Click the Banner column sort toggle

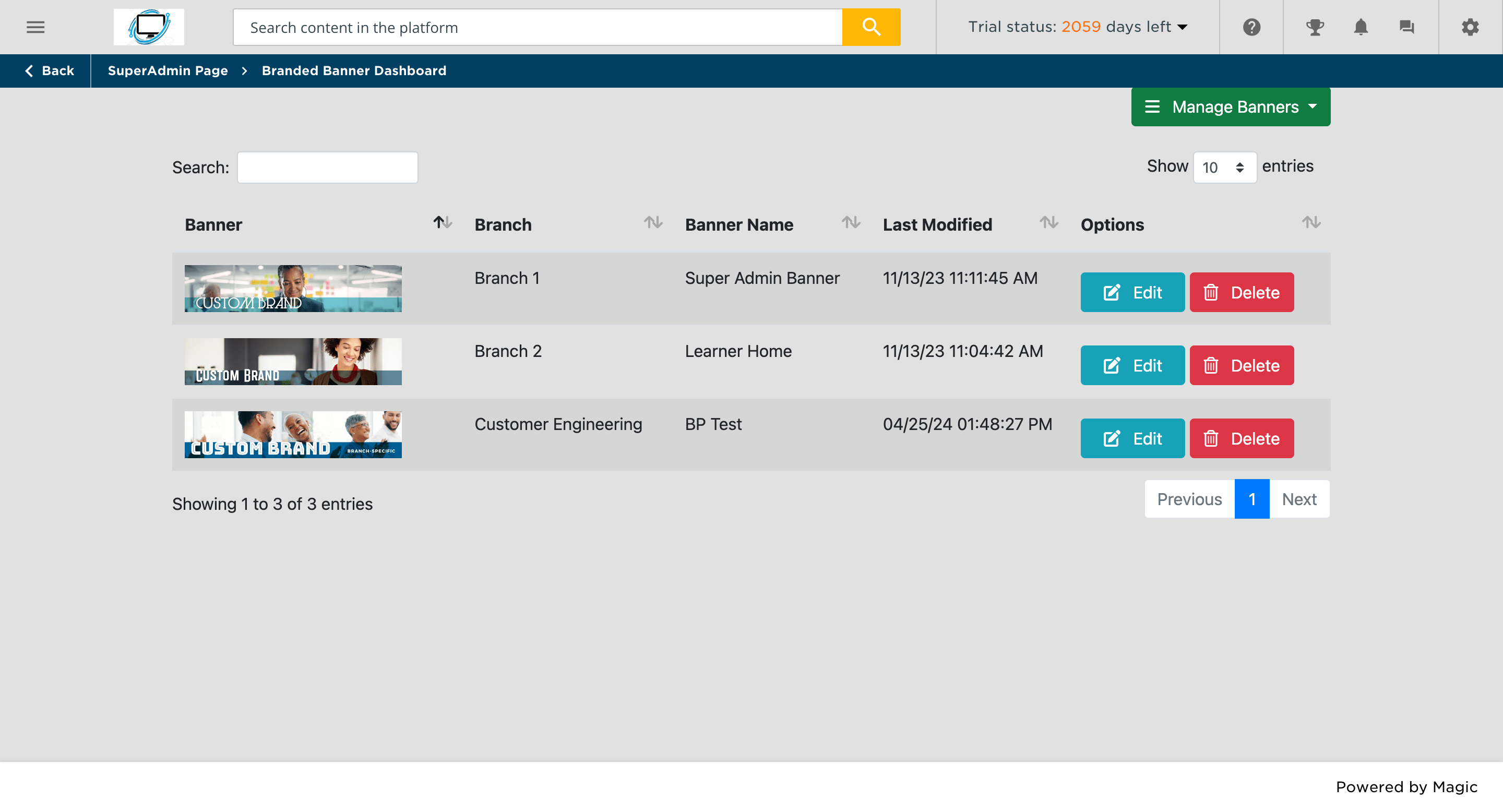pyautogui.click(x=440, y=223)
